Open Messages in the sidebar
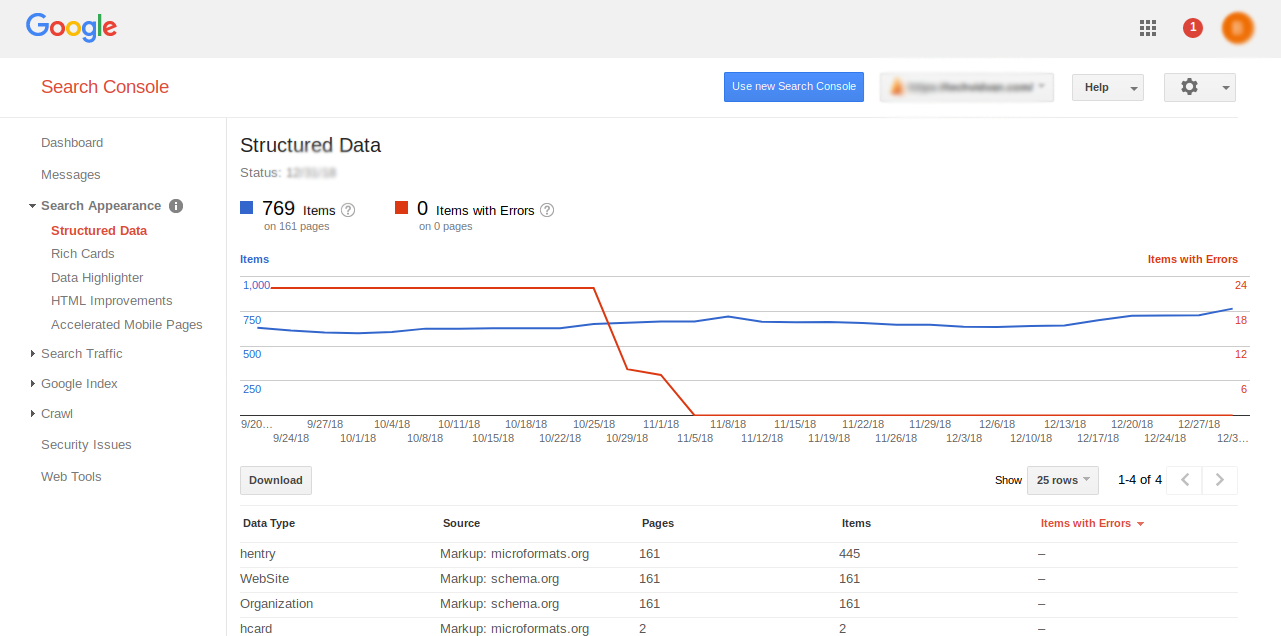Screen dimensions: 1281x636 coord(71,175)
